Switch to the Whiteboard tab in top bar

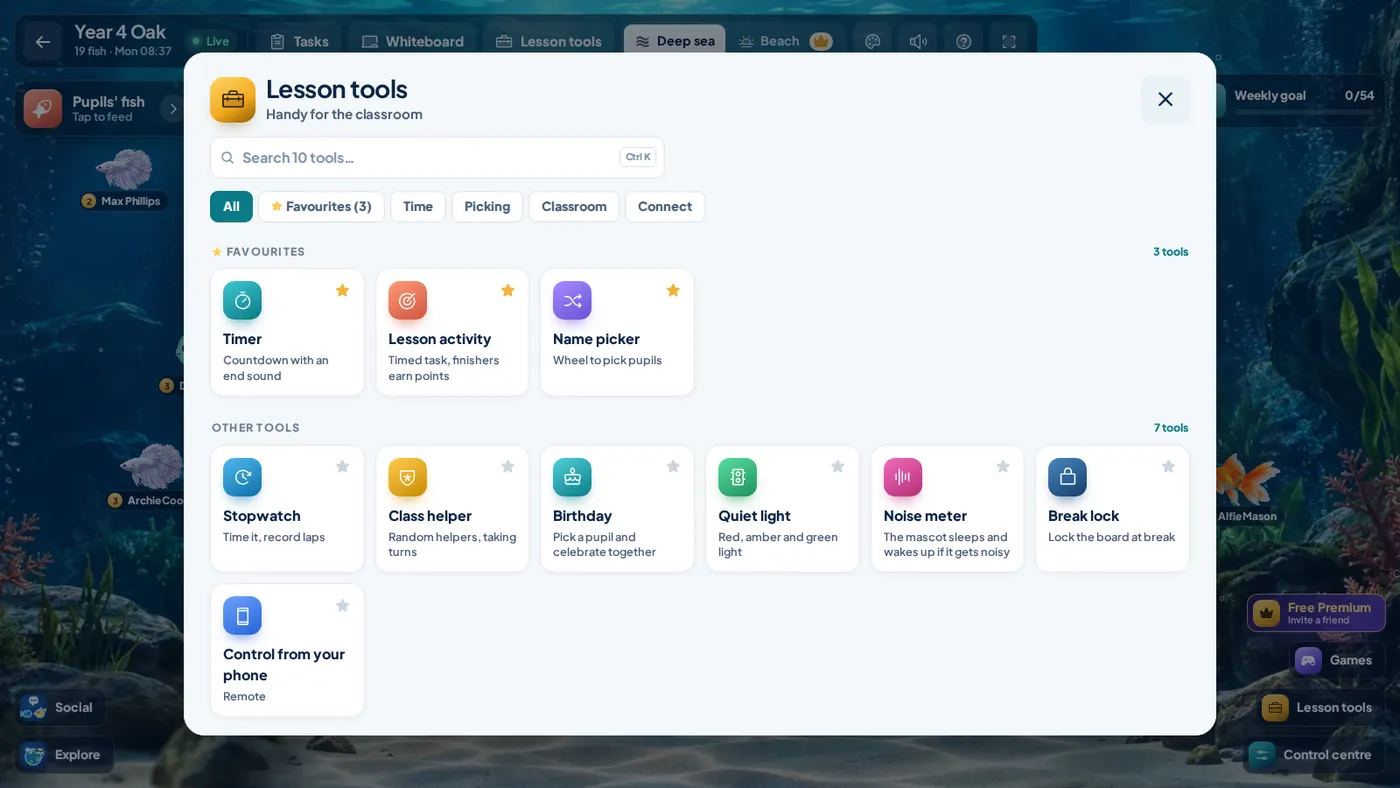(412, 41)
